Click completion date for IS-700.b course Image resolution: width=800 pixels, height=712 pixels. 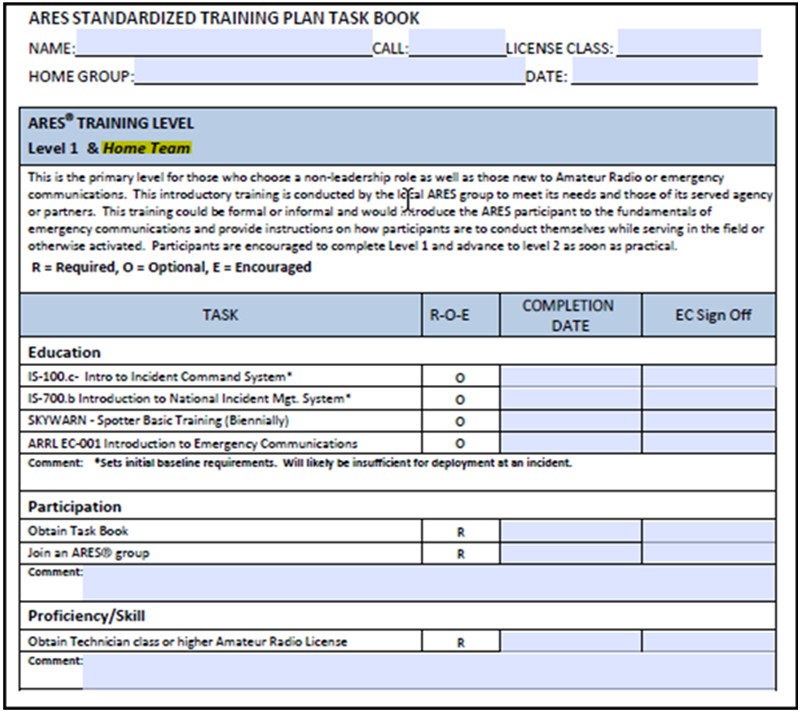click(x=569, y=398)
